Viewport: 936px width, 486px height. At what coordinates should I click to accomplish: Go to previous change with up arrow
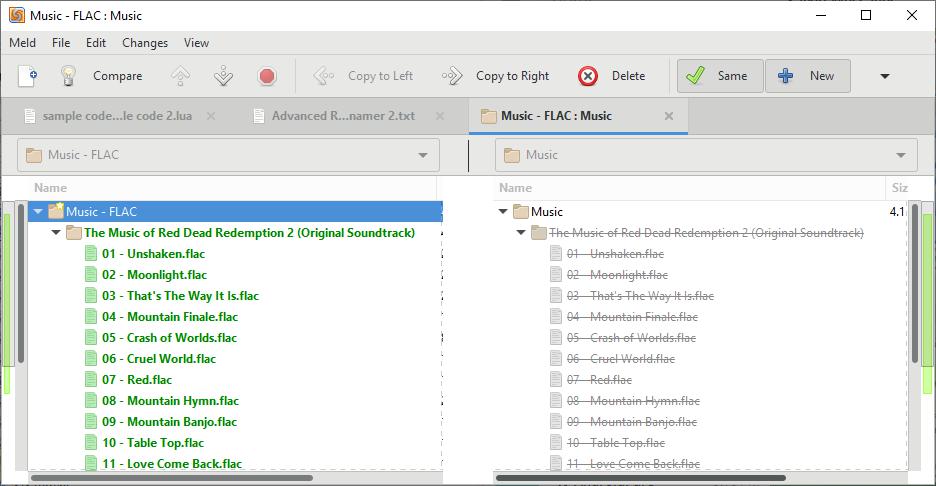[x=180, y=76]
